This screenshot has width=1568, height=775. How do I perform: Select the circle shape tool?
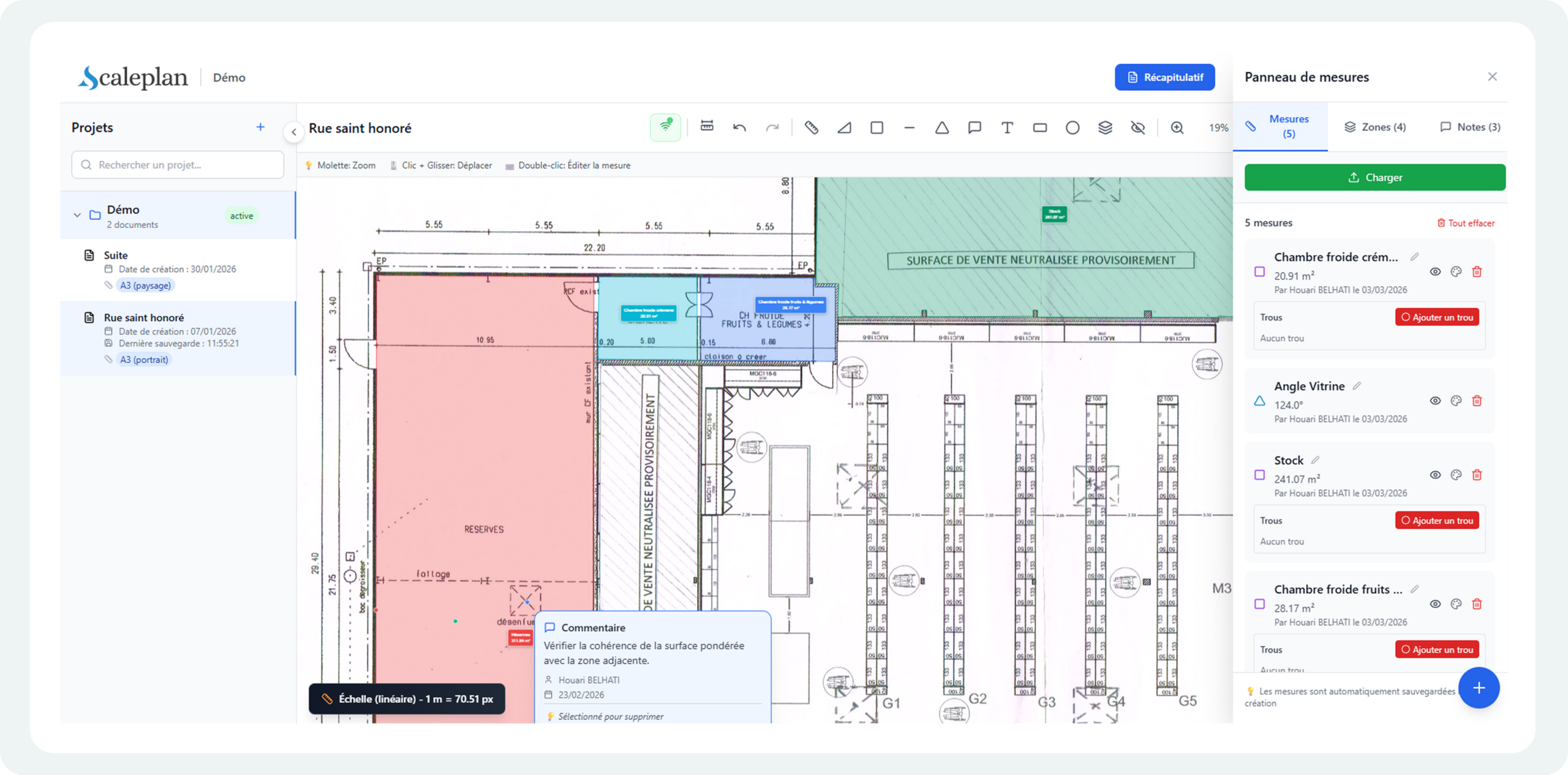tap(1072, 127)
